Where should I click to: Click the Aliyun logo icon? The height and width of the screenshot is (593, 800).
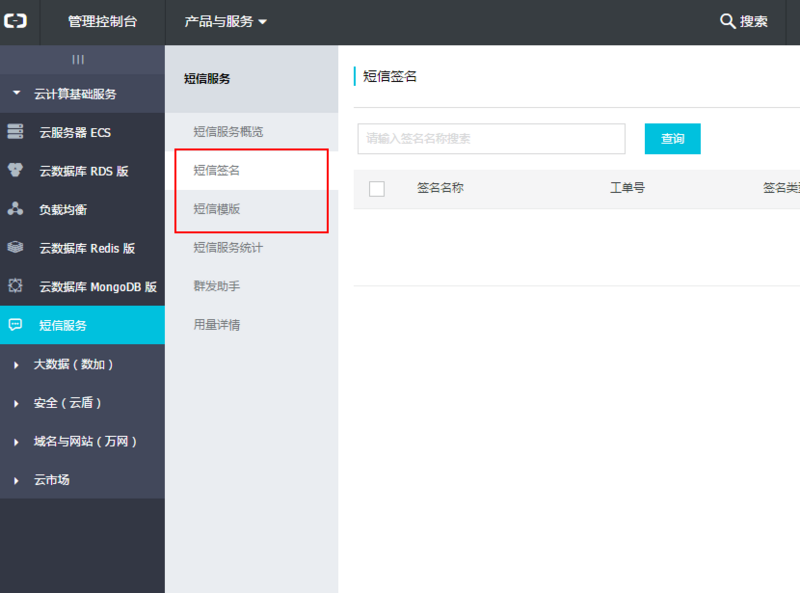15,21
